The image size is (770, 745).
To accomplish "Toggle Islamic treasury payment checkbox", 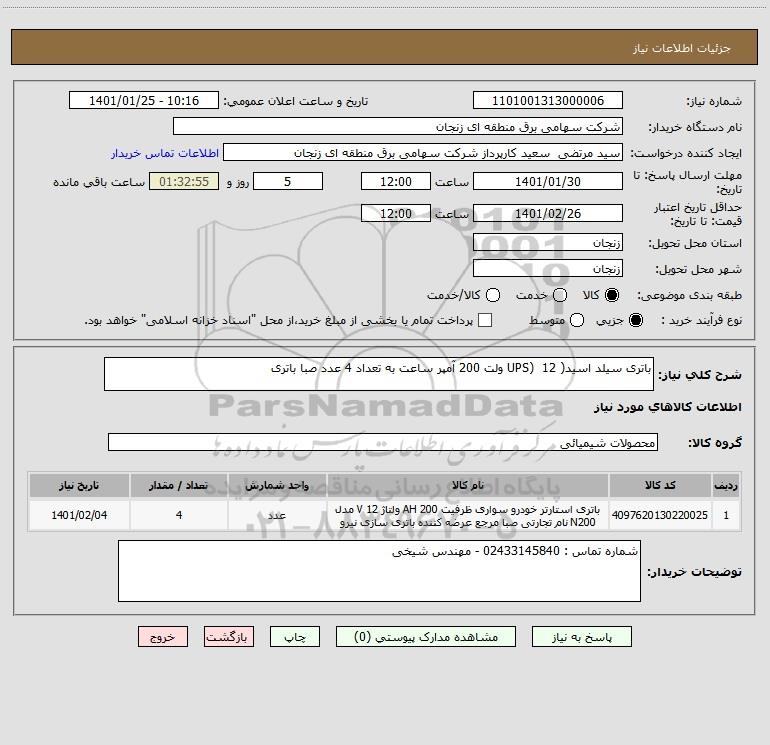I will 485,320.
